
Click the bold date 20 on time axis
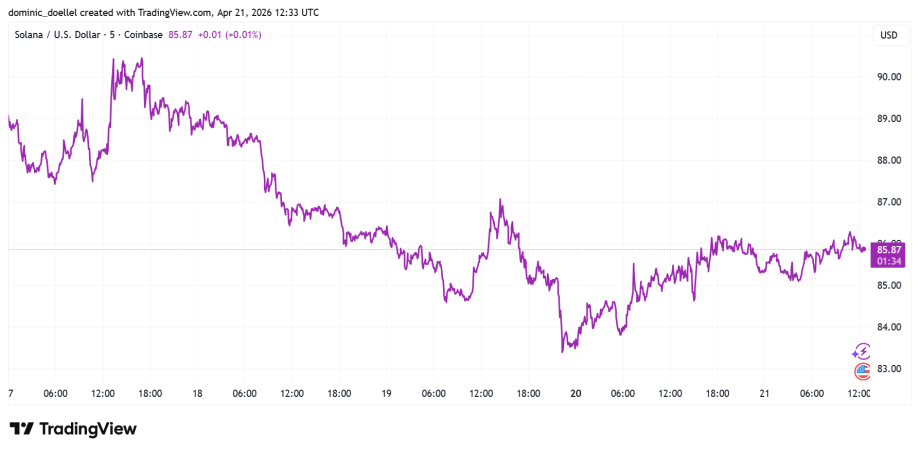[x=575, y=395]
